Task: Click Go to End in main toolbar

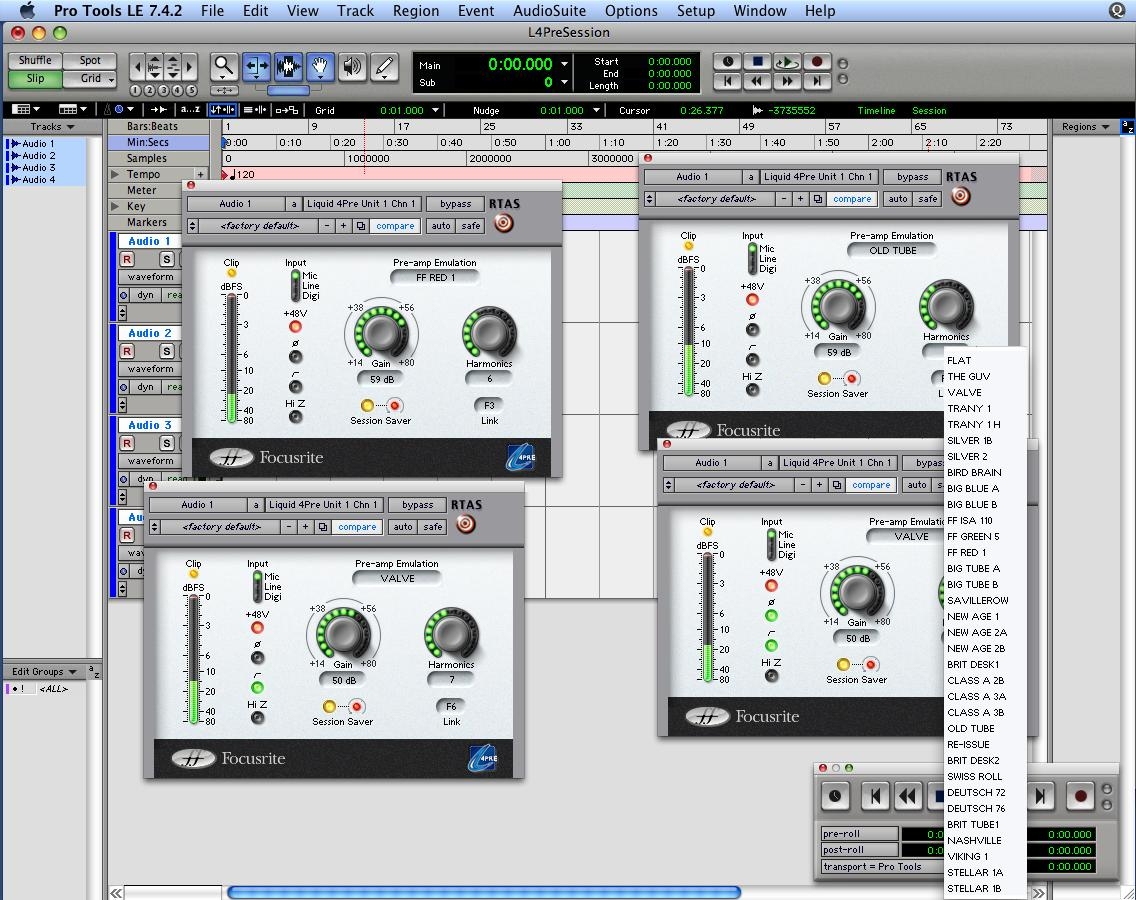Action: [x=817, y=81]
